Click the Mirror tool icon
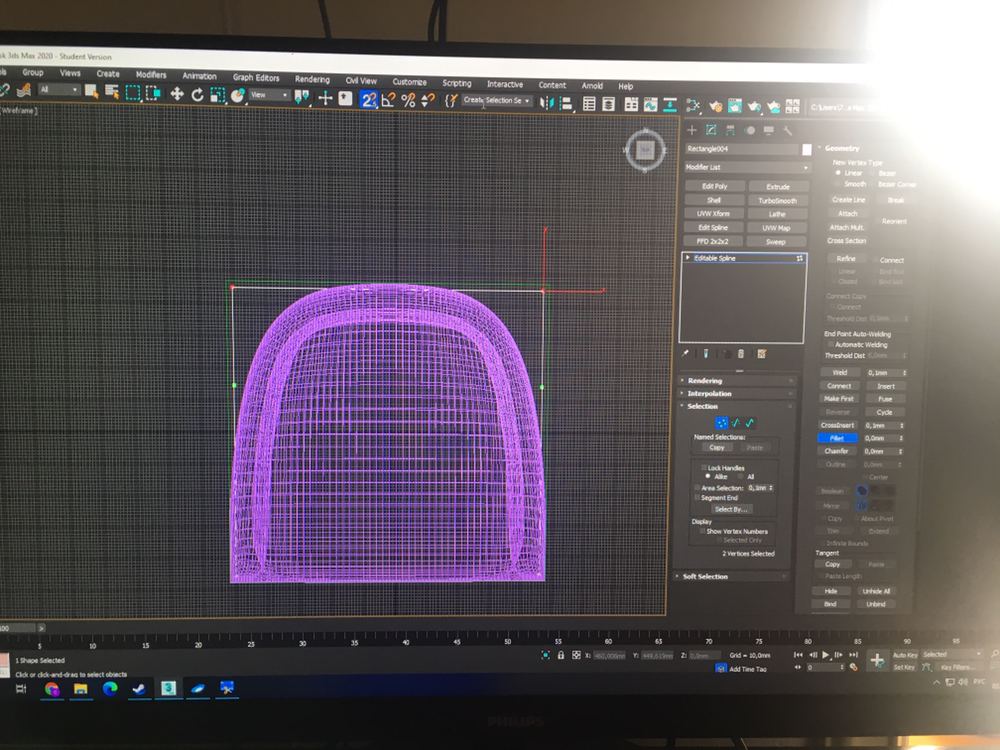The height and width of the screenshot is (750, 1000). click(x=547, y=103)
